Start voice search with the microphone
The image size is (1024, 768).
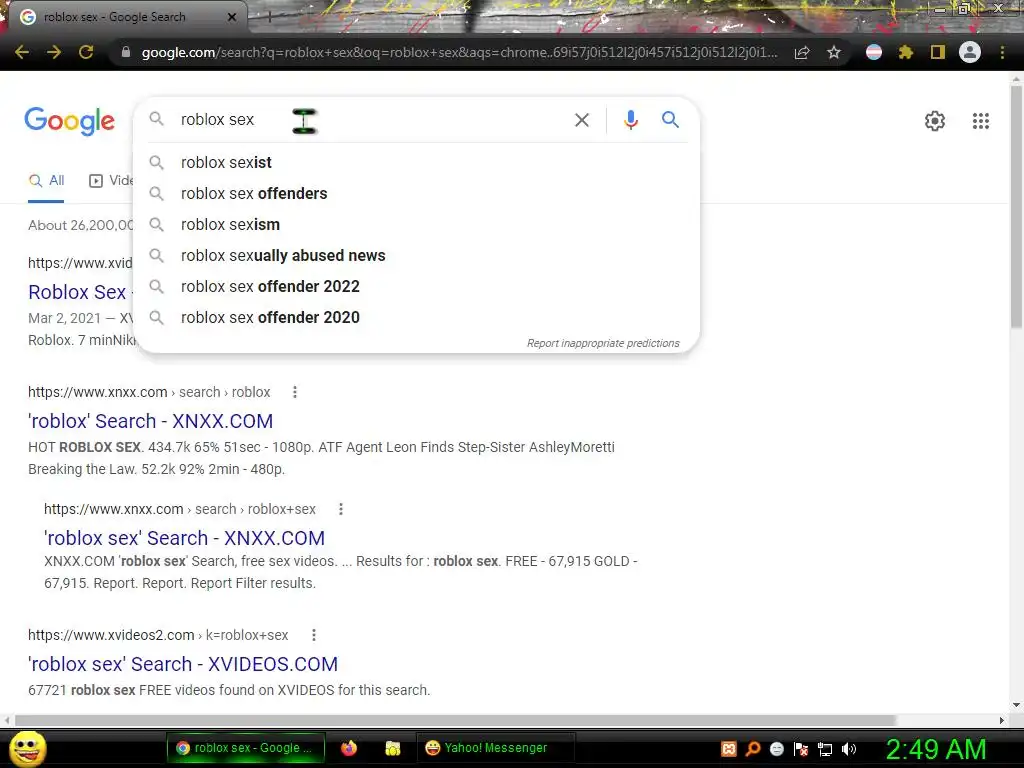coord(630,120)
